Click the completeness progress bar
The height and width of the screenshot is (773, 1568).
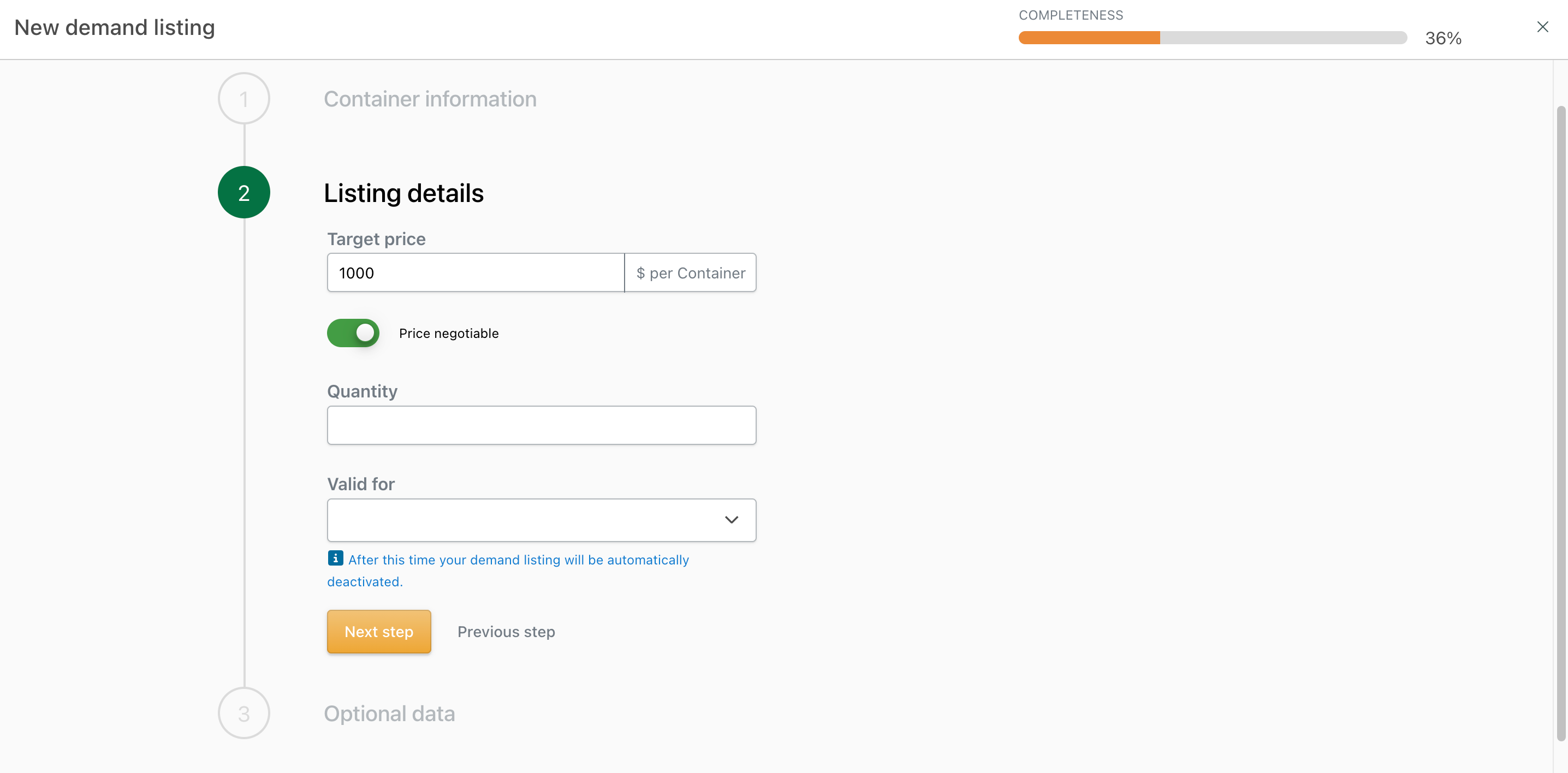1213,38
